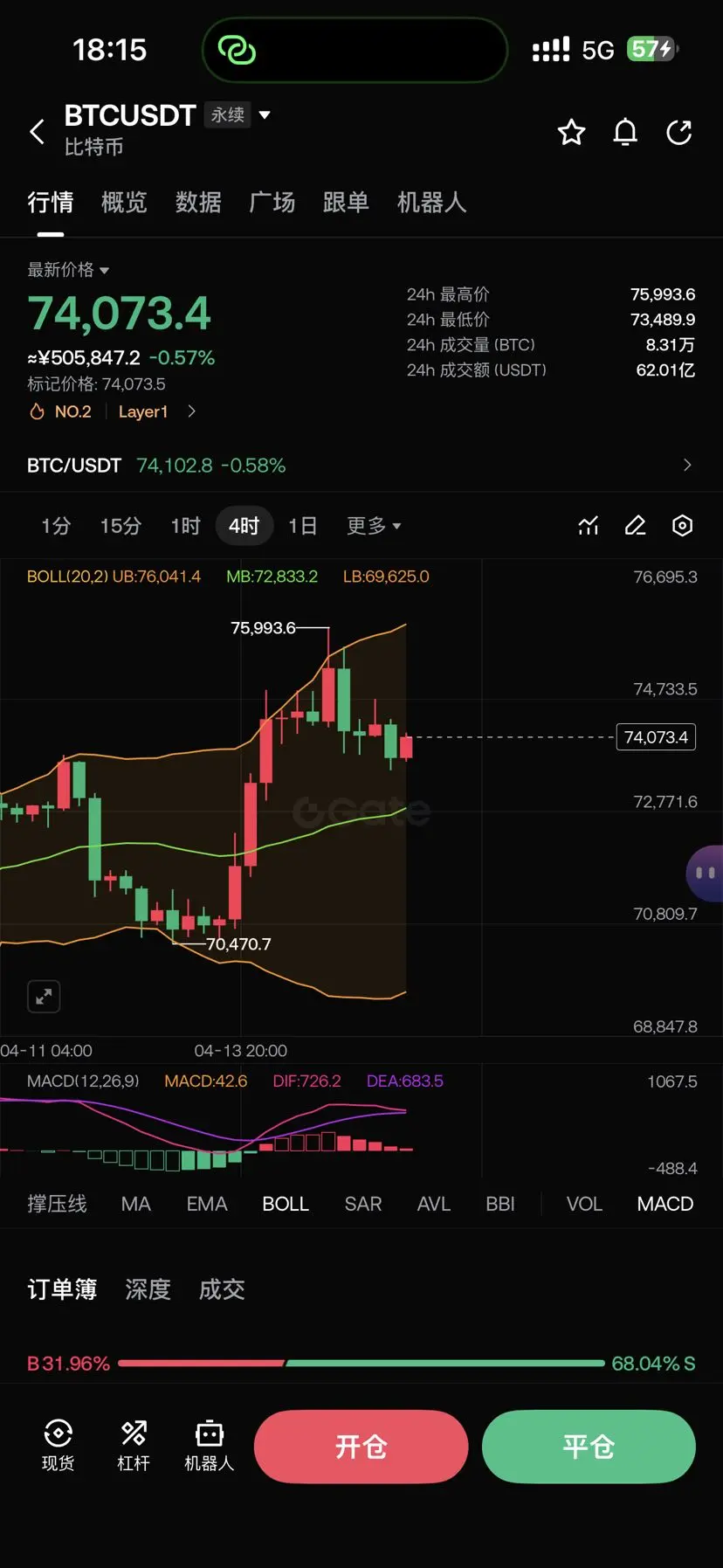Tap the red 开仓 button
This screenshot has height=1568, width=723.
pos(361,1447)
